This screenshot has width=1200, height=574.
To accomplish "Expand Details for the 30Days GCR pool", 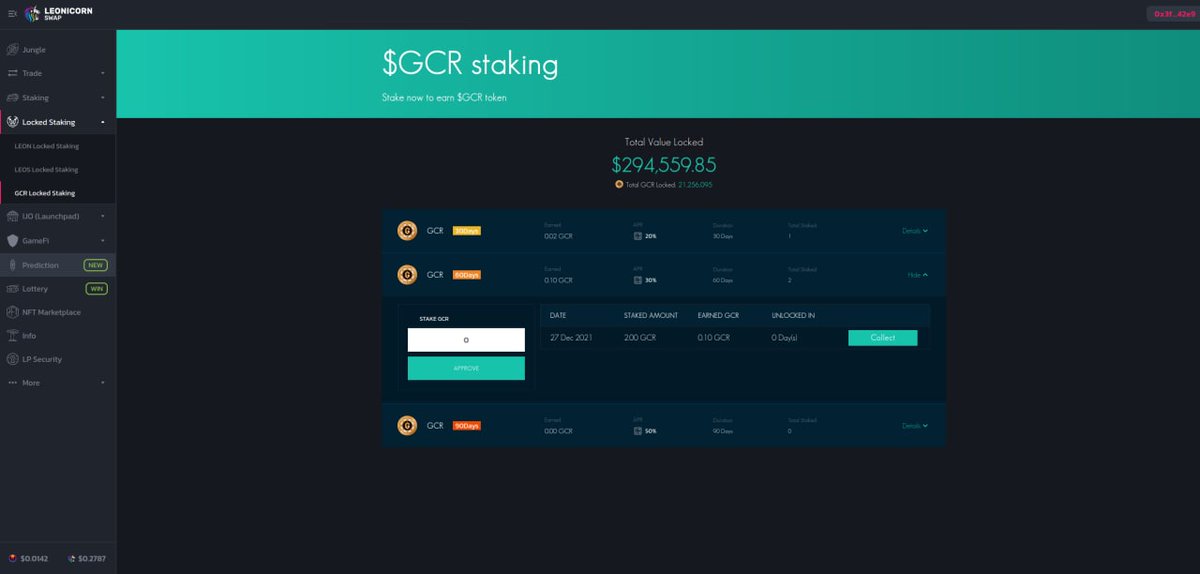I will 915,231.
